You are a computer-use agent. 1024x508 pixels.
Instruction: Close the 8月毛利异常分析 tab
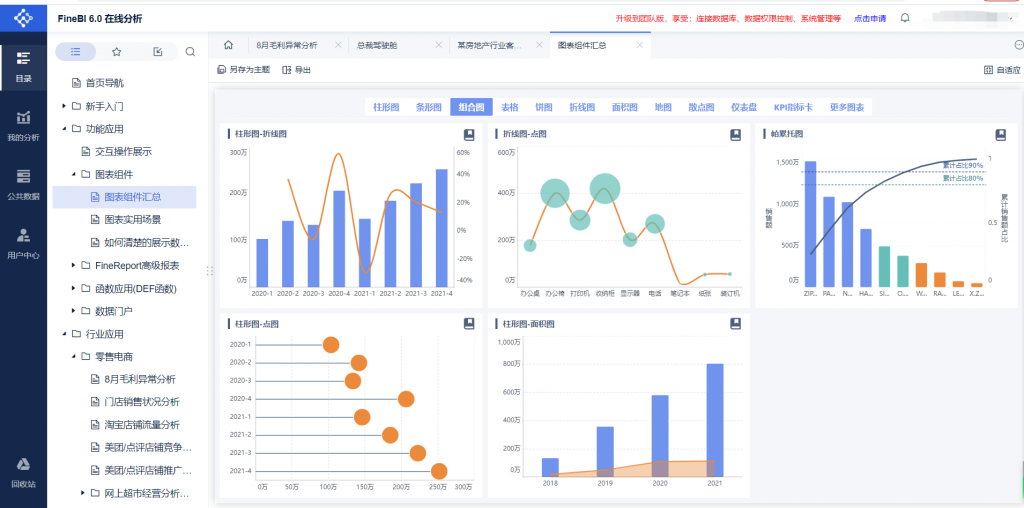coord(337,45)
